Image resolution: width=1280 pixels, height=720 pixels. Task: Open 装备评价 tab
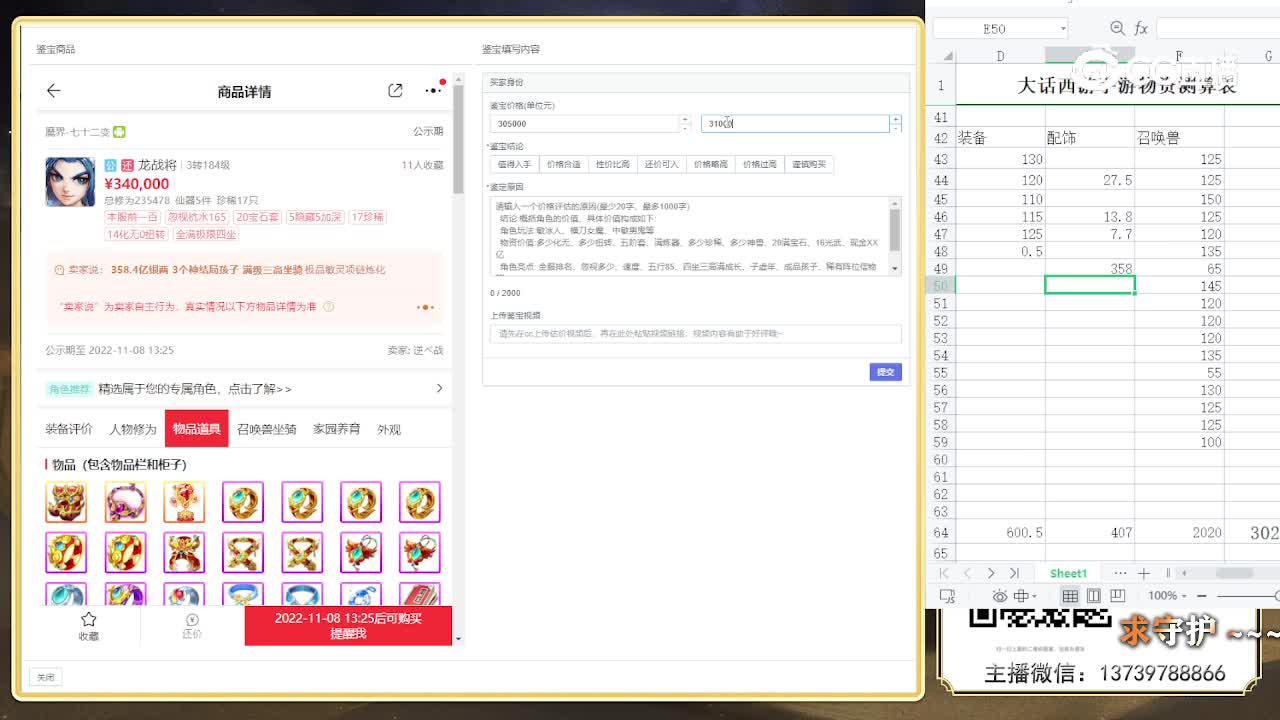[x=69, y=429]
